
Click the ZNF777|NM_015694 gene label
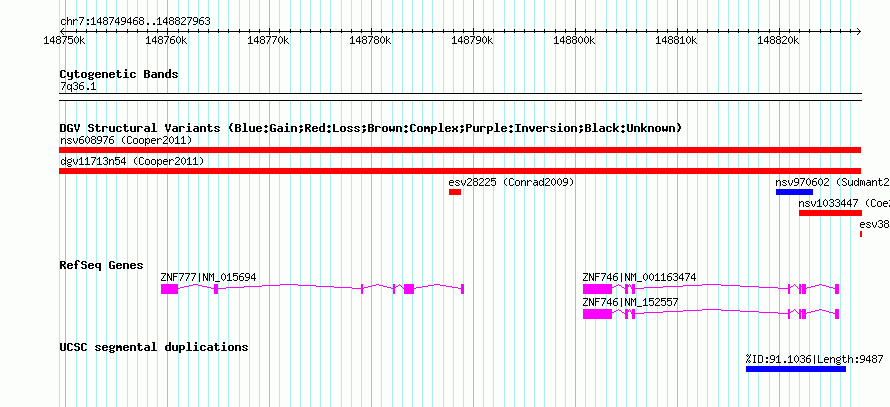[208, 278]
